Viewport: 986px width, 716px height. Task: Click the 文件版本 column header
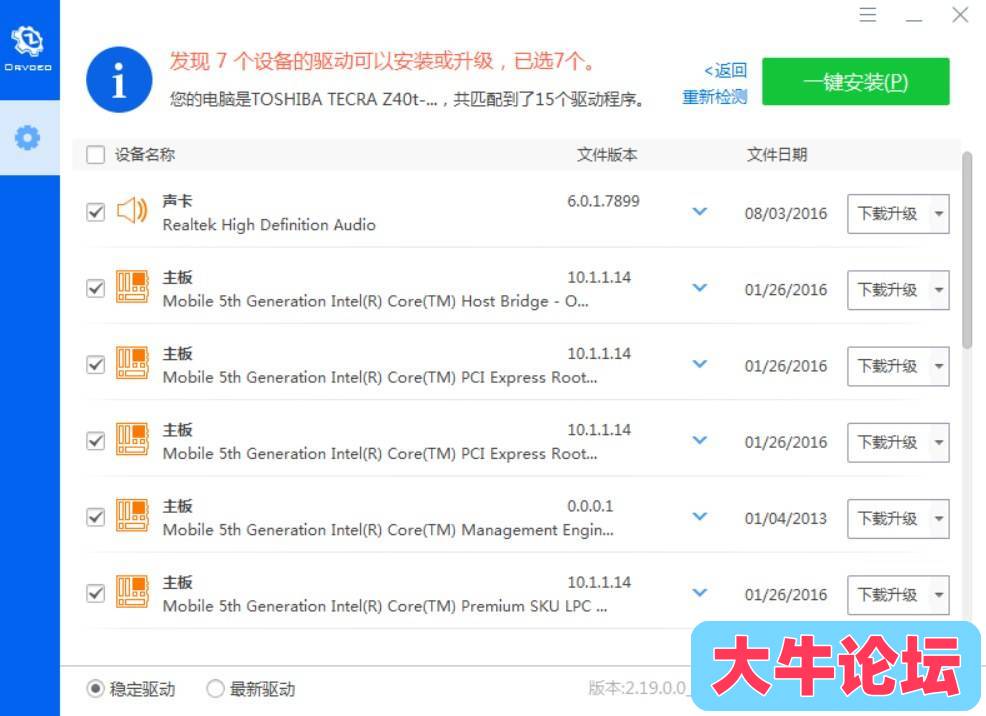pyautogui.click(x=607, y=155)
